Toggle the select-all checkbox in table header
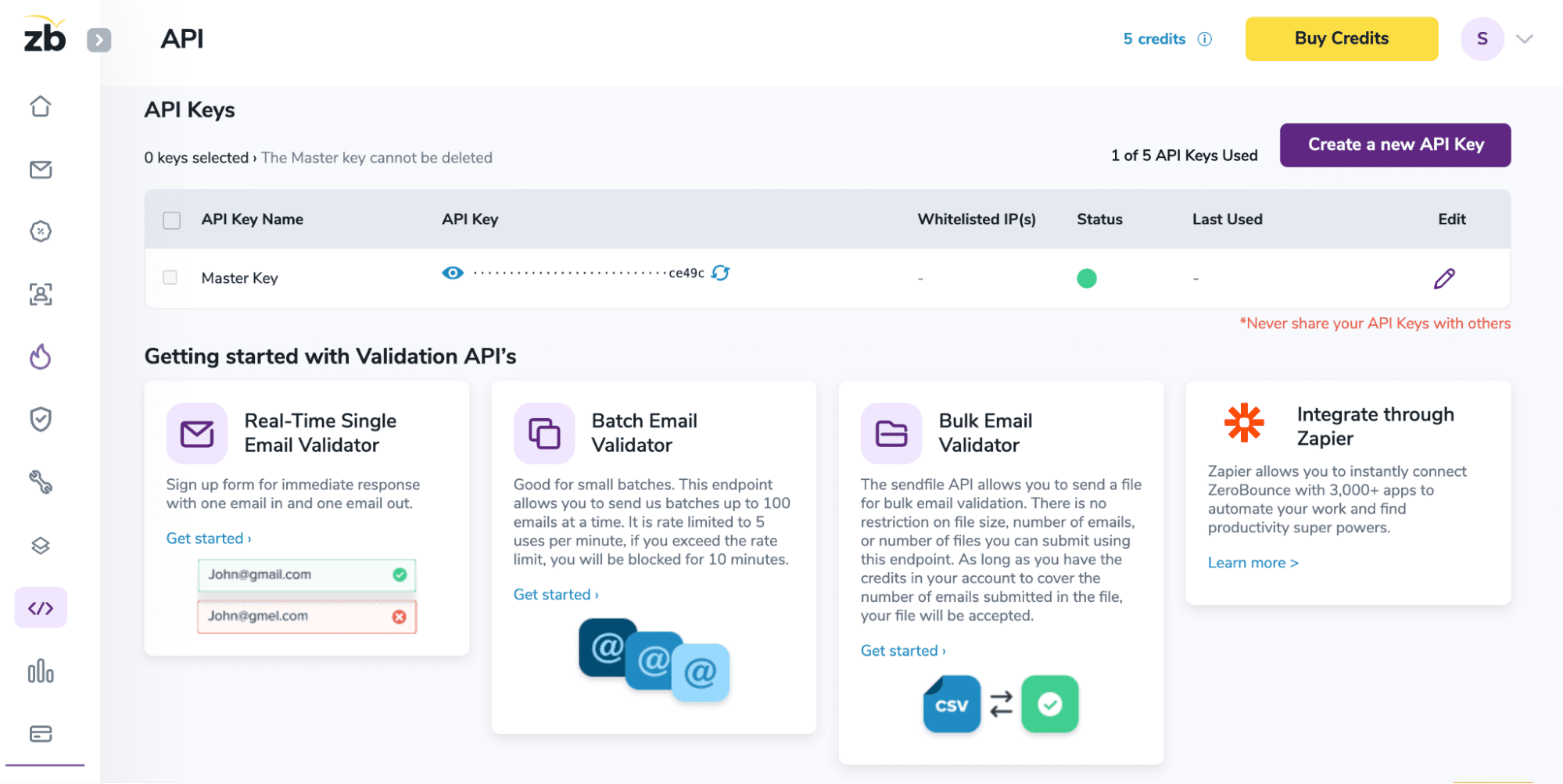The width and height of the screenshot is (1563, 784). pyautogui.click(x=172, y=220)
